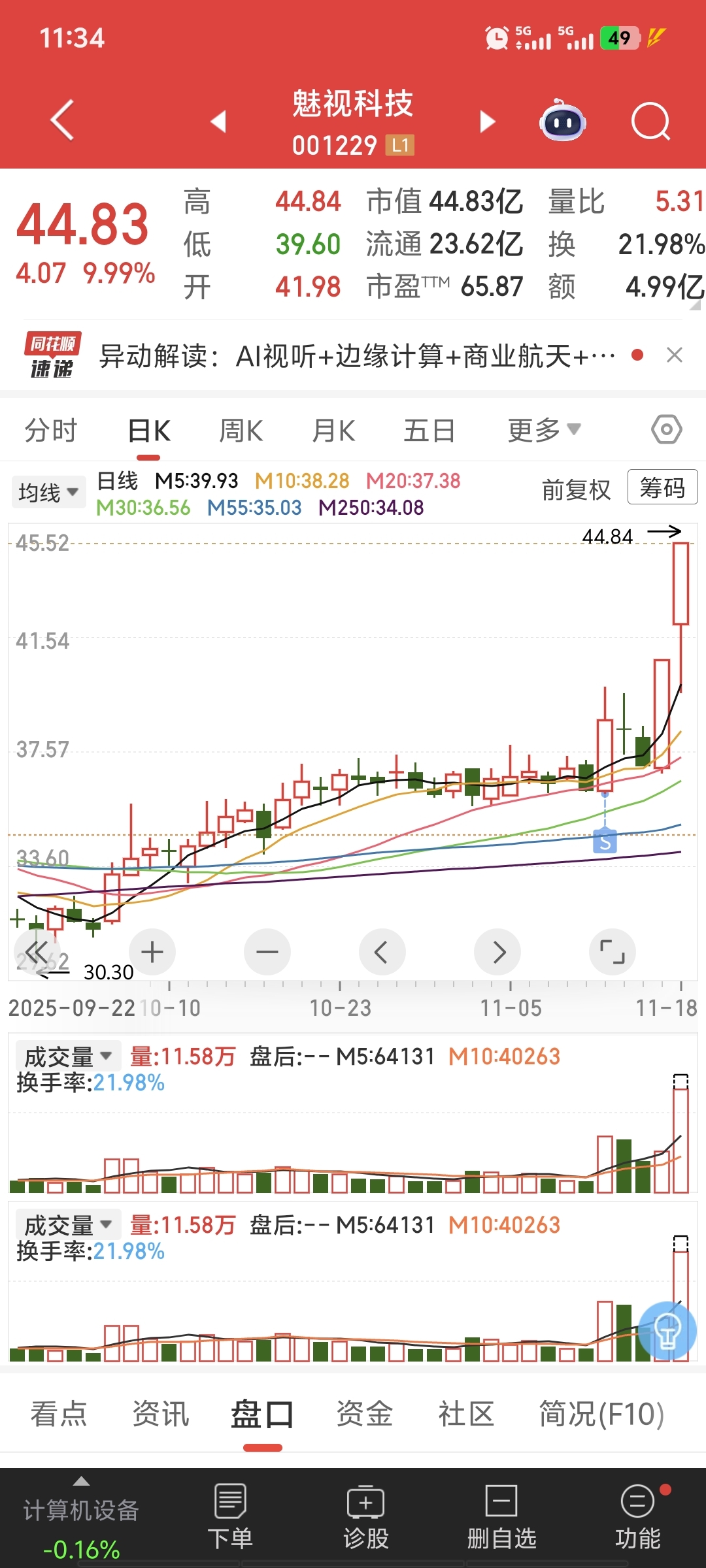Switch to 五日 tab
This screenshot has width=706, height=1568.
(x=429, y=431)
